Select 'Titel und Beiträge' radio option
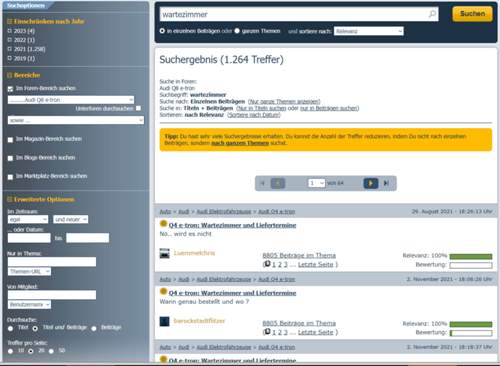Screen dimensions: 500x366 tap(35, 328)
